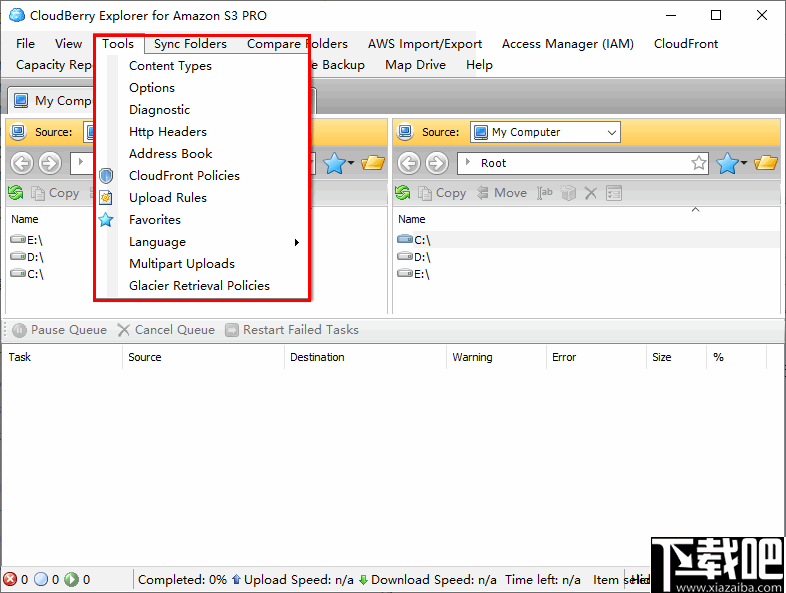This screenshot has width=786, height=593.
Task: Click the Source column header in queue
Action: [204, 357]
